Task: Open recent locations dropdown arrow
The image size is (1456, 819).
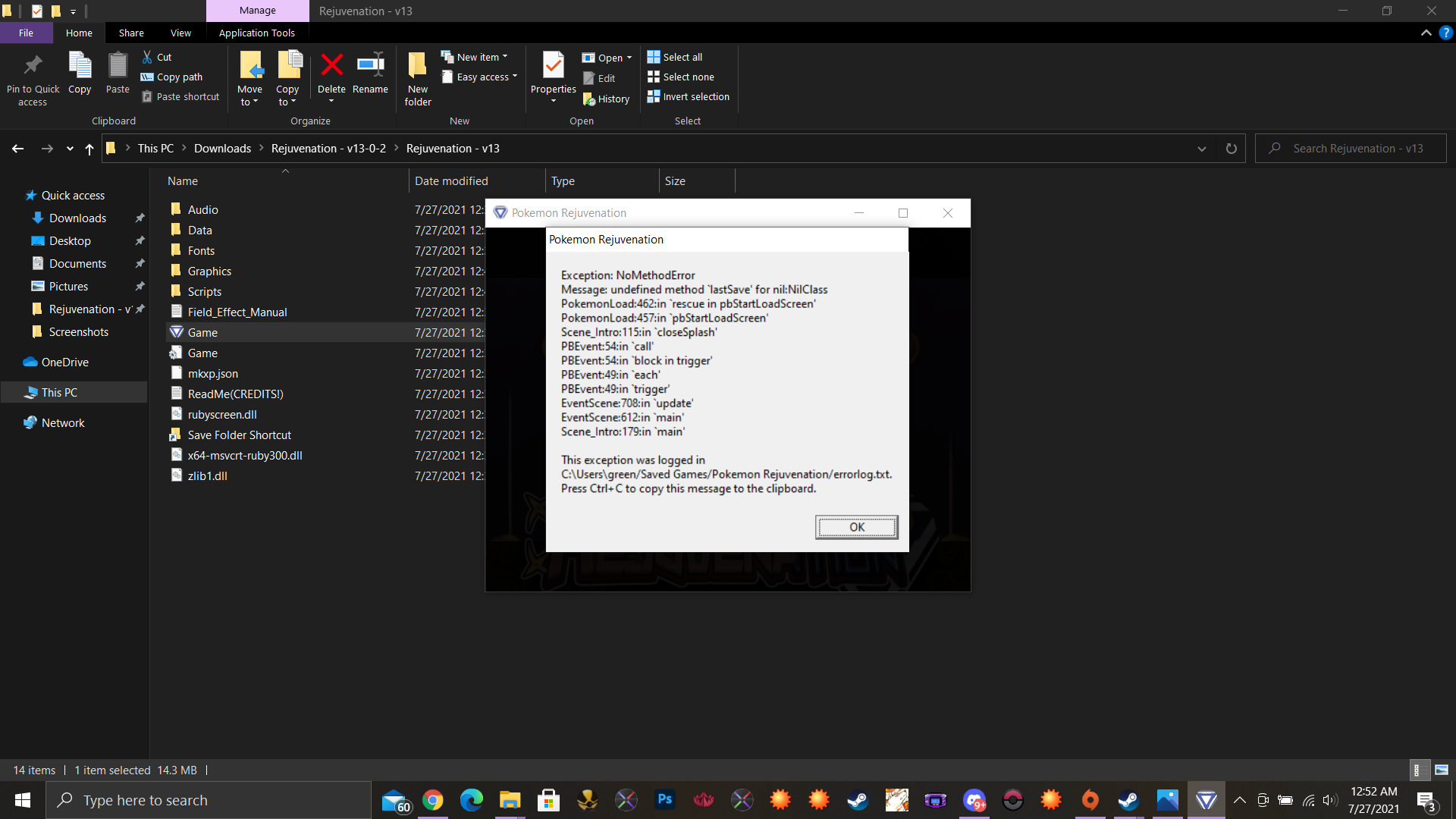Action: click(70, 149)
